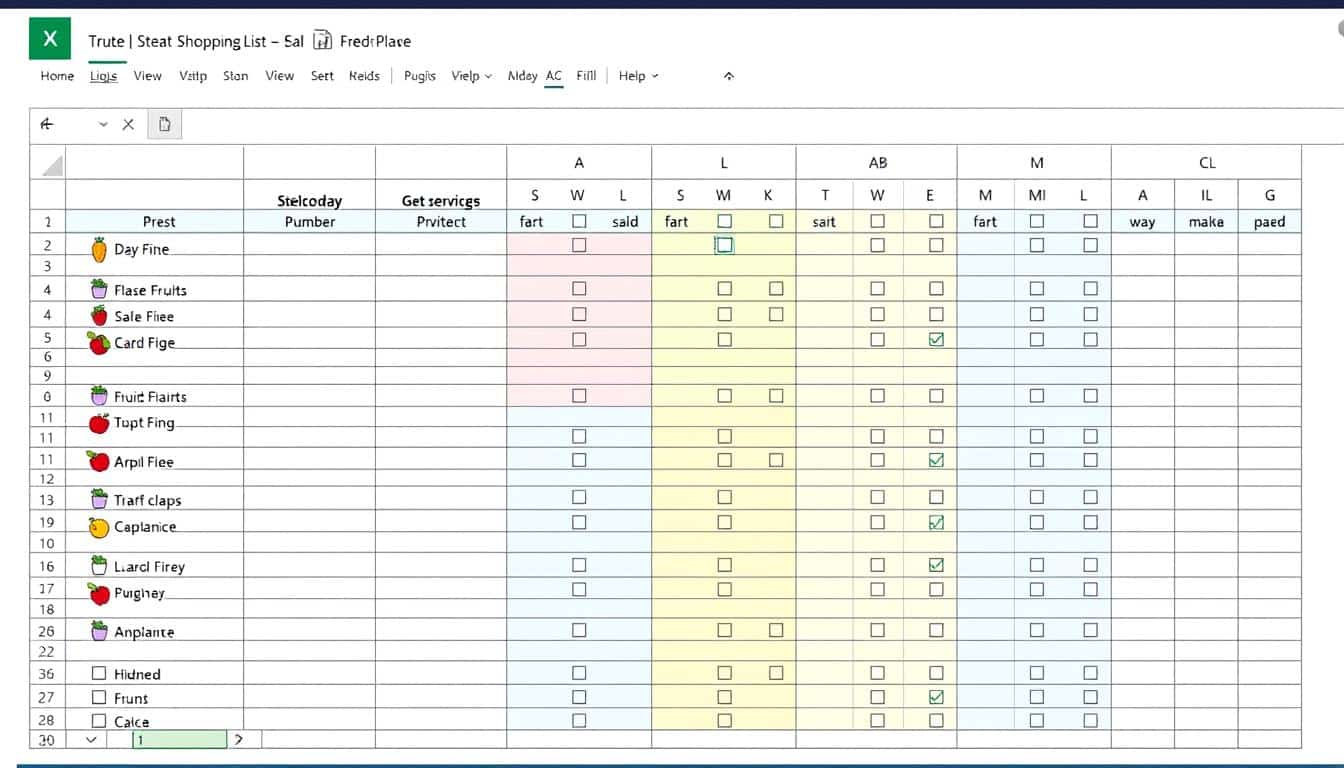Click the green input field in bottom row
This screenshot has height=768, width=1344.
[180, 740]
